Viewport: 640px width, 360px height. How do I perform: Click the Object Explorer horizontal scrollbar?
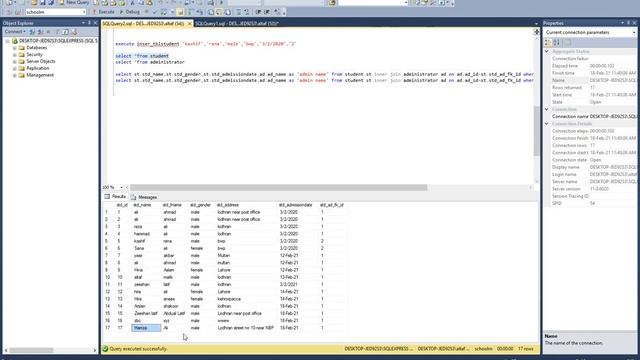[x=31, y=350]
